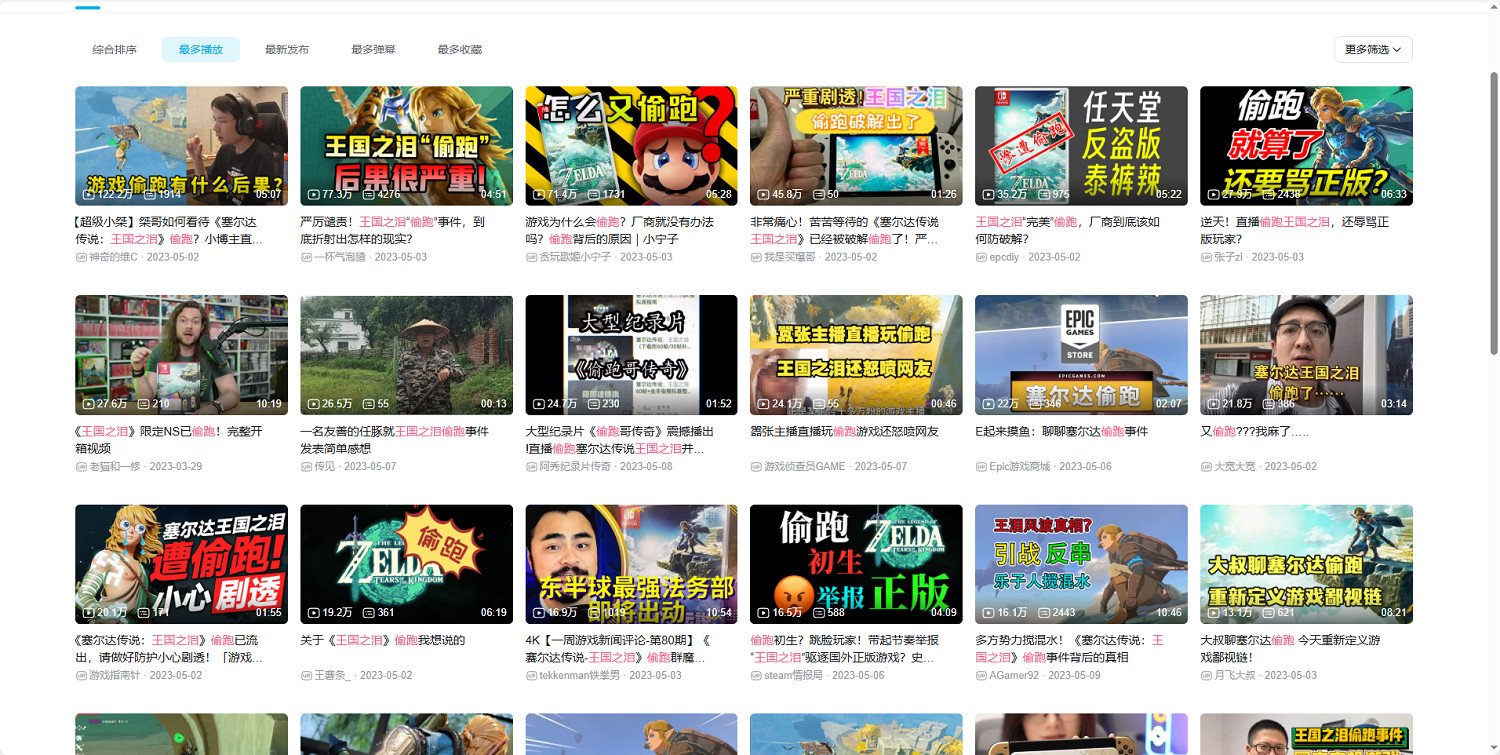
Task: Switch to the 最多弹幕 tab
Action: 371,48
